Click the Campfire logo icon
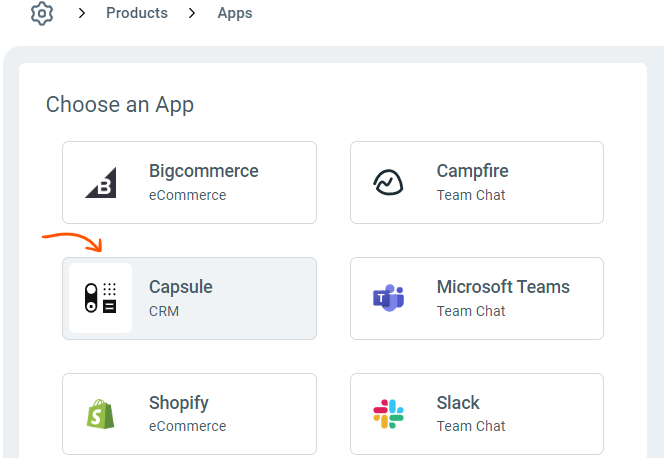665x460 pixels. click(x=388, y=183)
